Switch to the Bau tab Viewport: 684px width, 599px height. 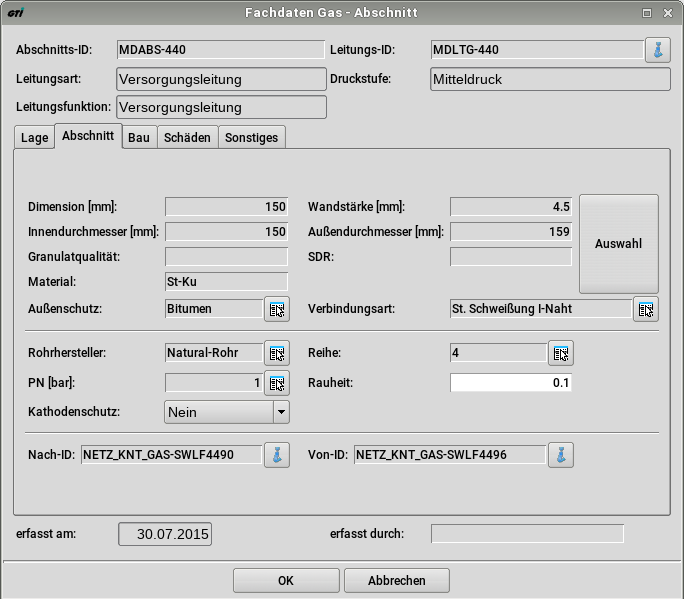tap(139, 138)
